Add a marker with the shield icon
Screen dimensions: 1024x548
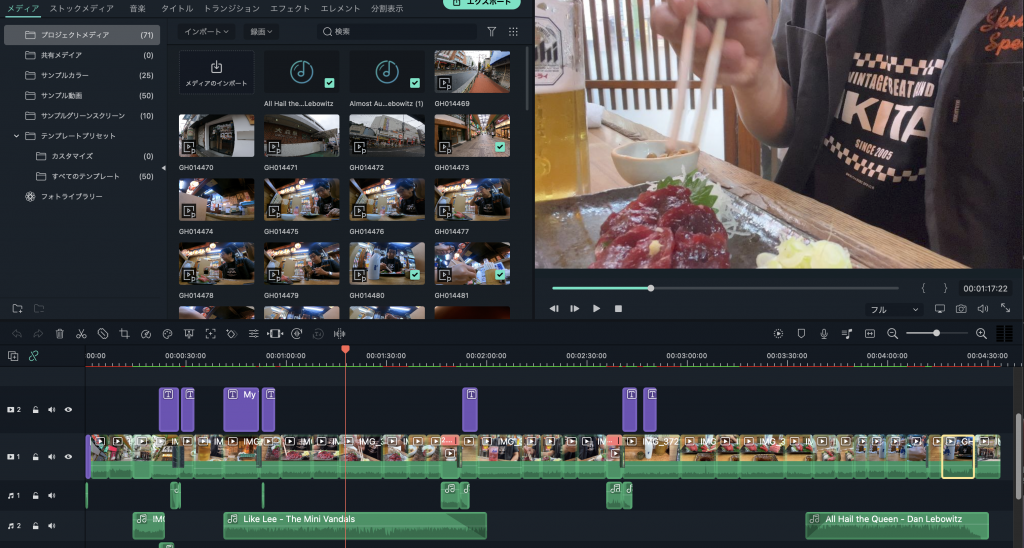coord(801,334)
